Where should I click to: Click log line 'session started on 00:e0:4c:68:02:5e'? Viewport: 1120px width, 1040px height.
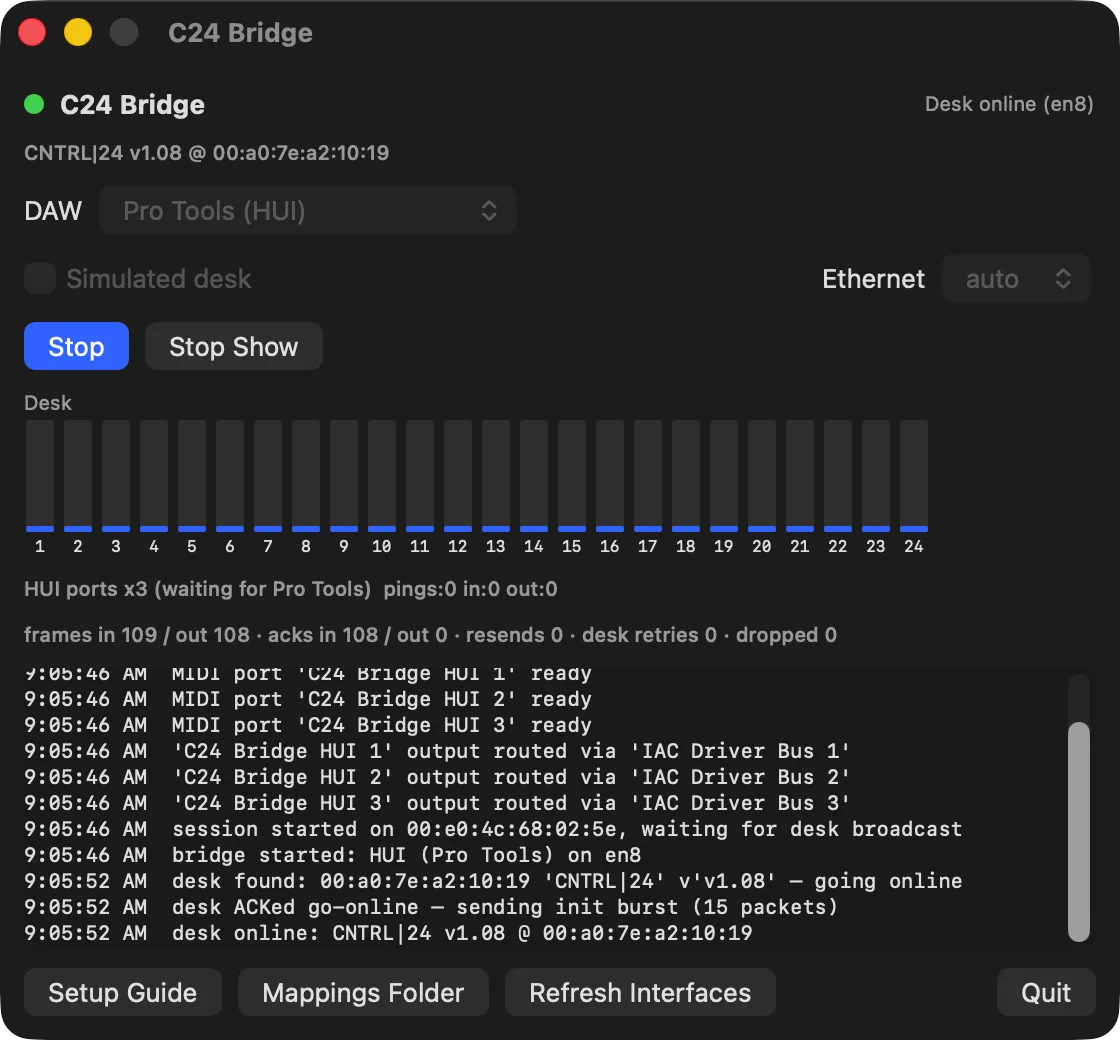click(493, 829)
